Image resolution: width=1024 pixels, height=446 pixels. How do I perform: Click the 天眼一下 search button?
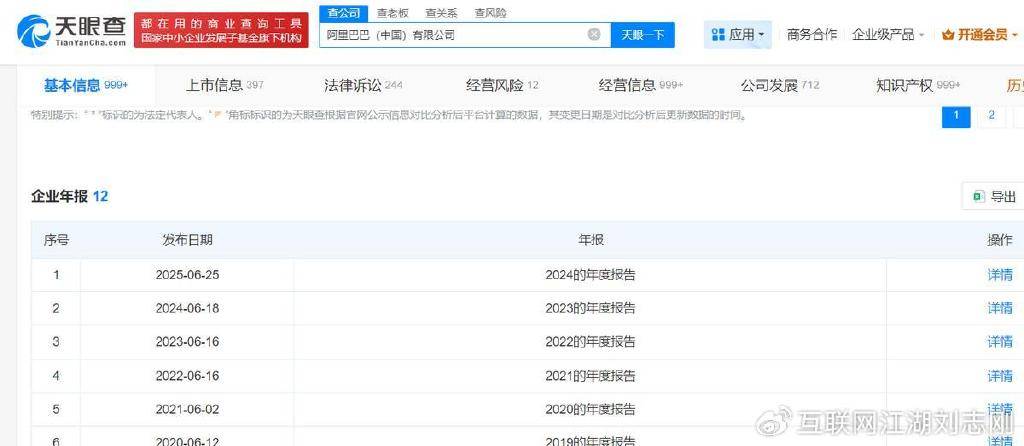pos(642,34)
